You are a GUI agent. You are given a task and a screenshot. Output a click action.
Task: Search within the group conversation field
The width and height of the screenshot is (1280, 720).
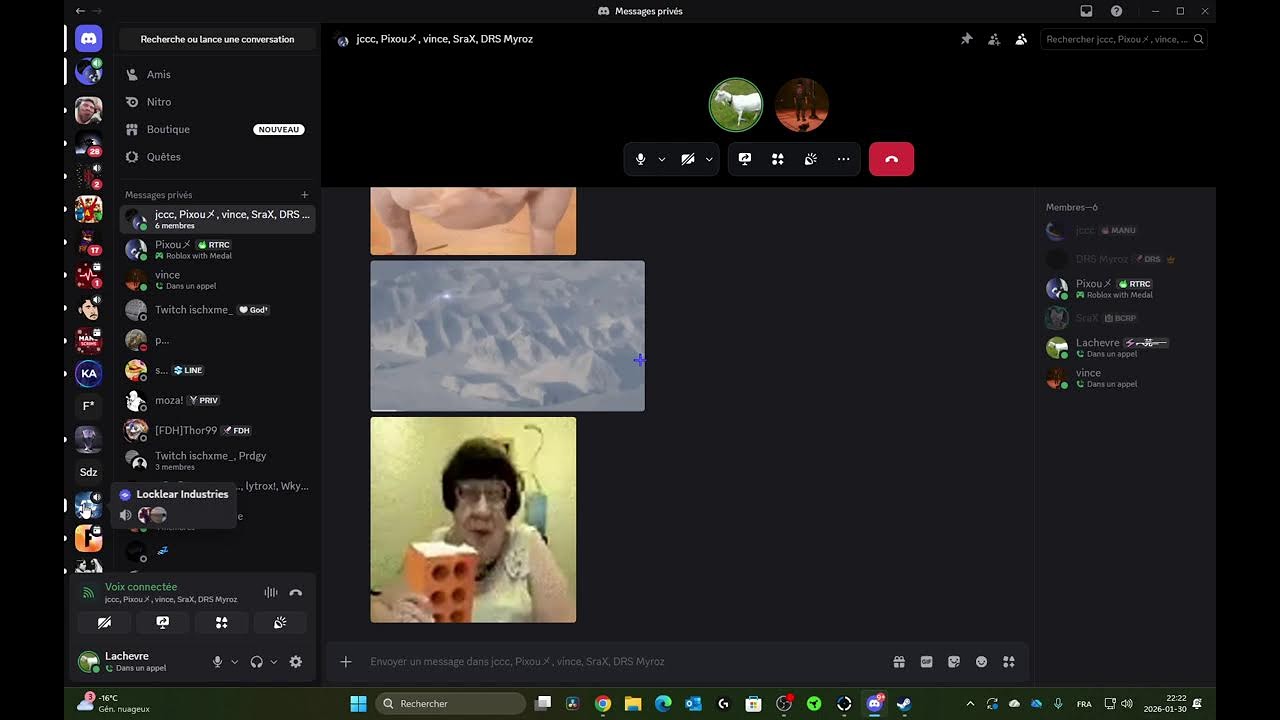[1124, 39]
